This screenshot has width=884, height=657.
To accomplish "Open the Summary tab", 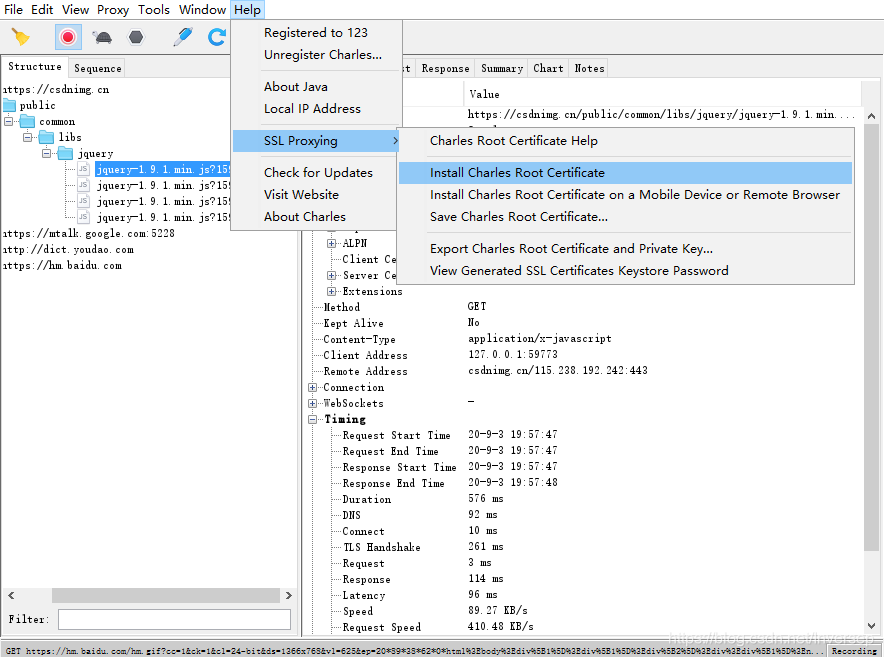I will coord(502,68).
